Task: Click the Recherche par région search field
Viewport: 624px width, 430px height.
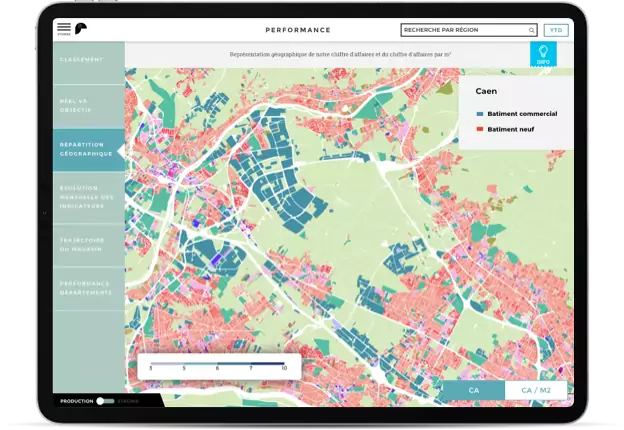Action: pos(460,30)
